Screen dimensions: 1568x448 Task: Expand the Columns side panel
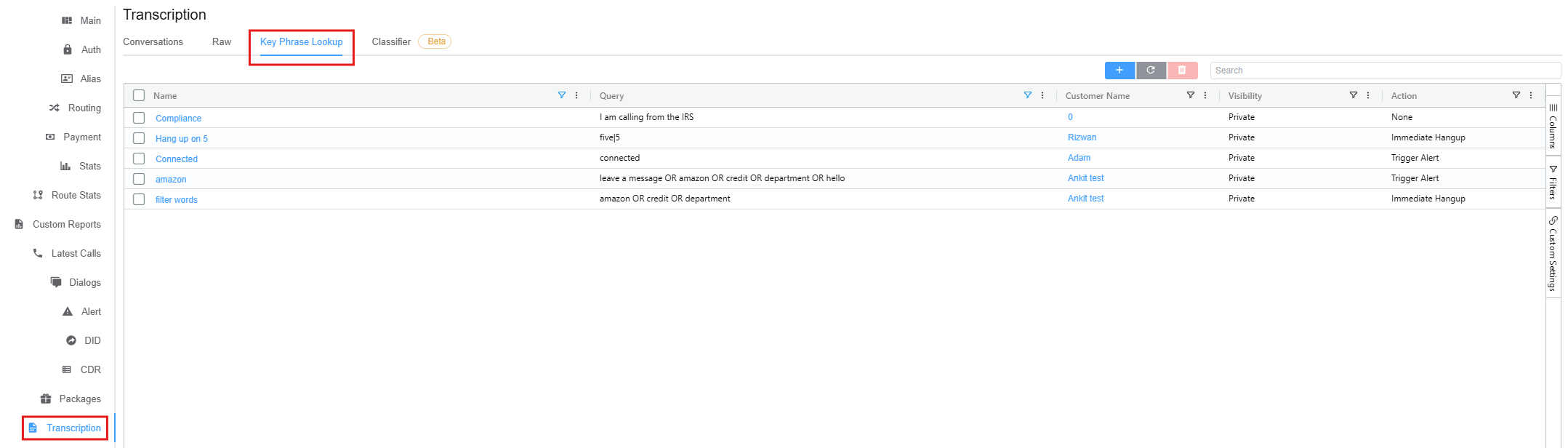click(1553, 125)
